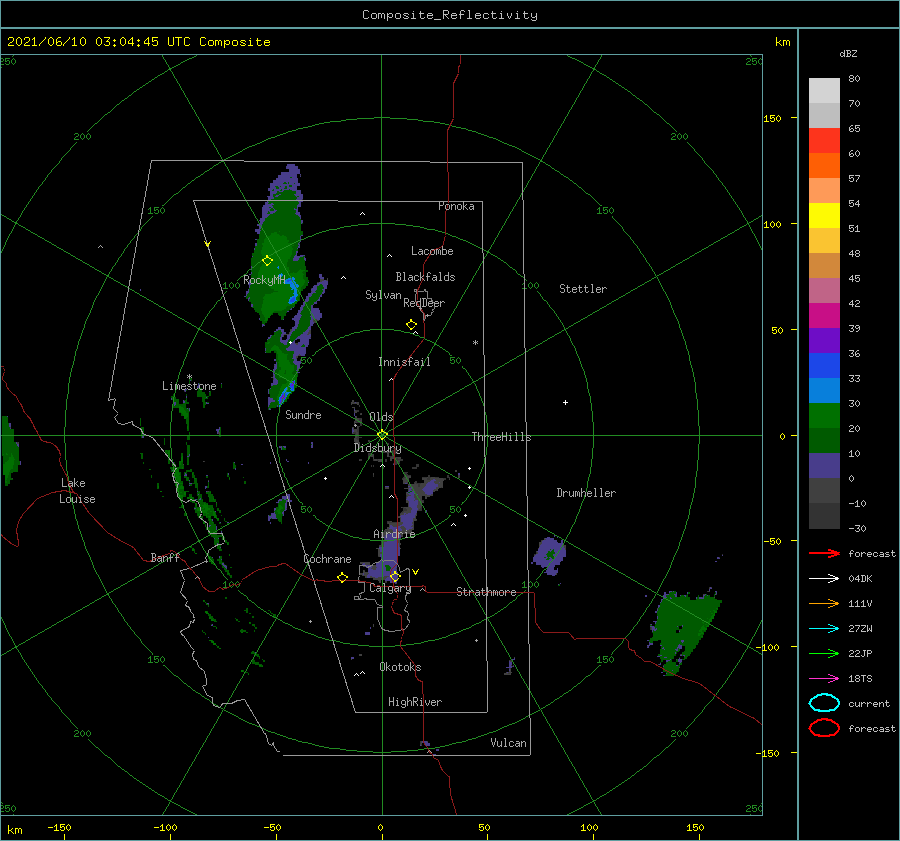Click the asterisk marker above Limestone

(x=189, y=377)
